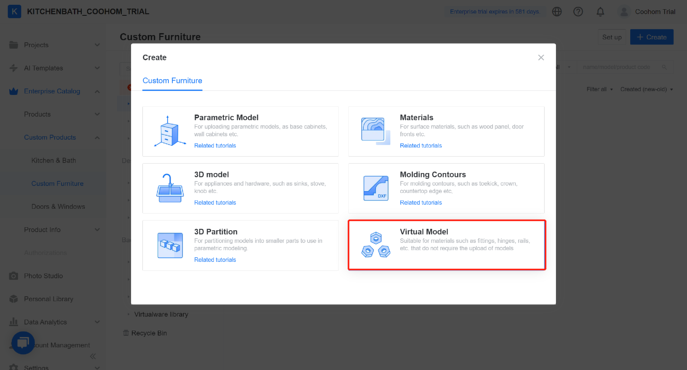The image size is (687, 370).
Task: Open Doors & Windows in sidebar
Action: coord(58,206)
